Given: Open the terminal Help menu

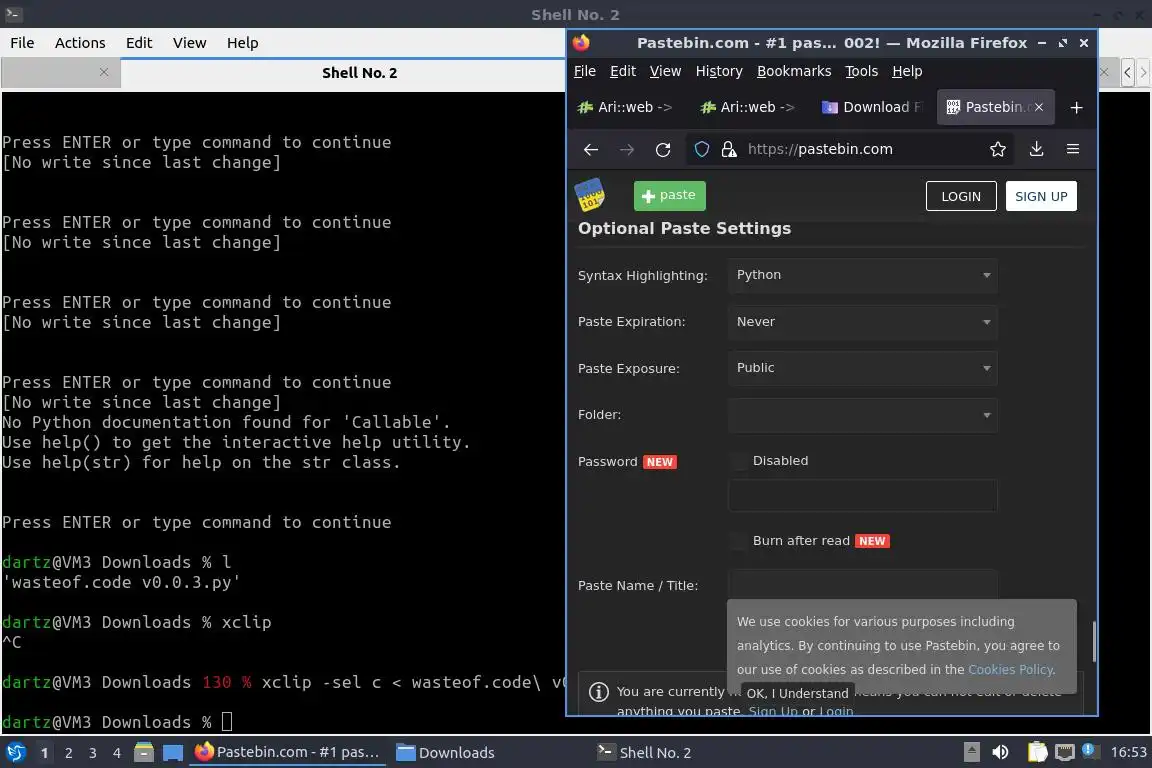Looking at the screenshot, I should point(242,43).
